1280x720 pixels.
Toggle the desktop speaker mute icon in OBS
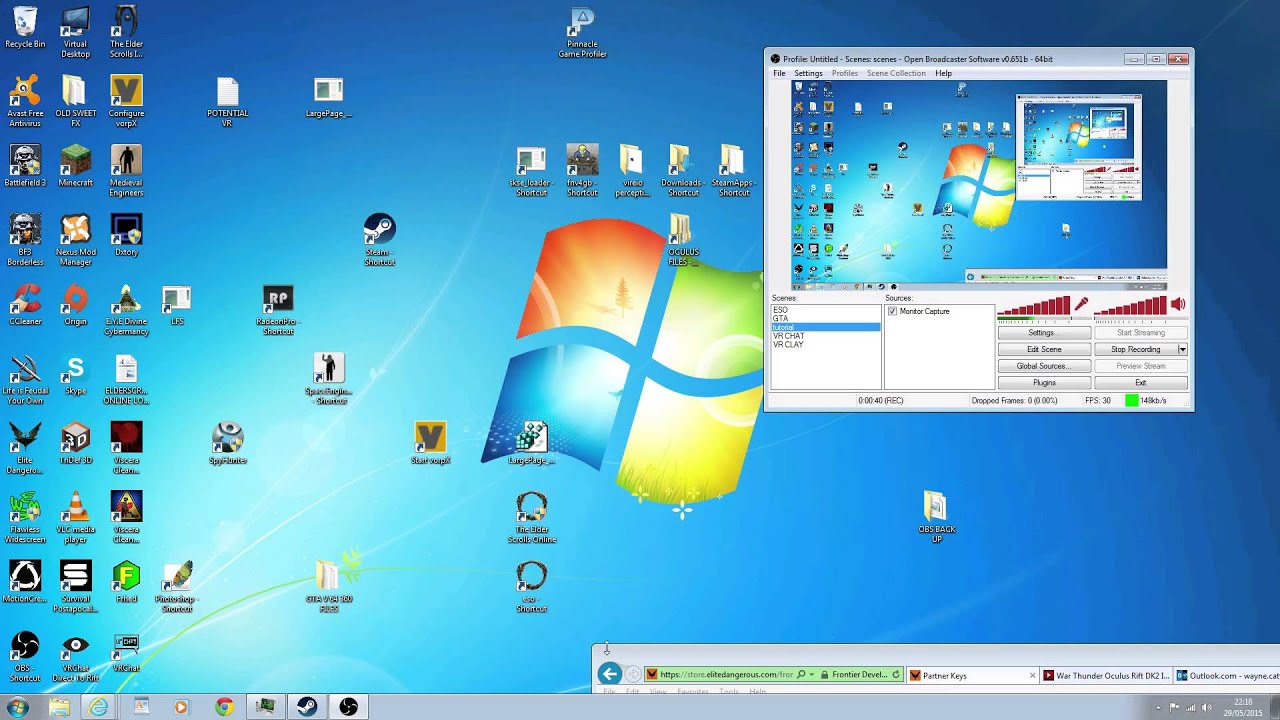tap(1178, 305)
